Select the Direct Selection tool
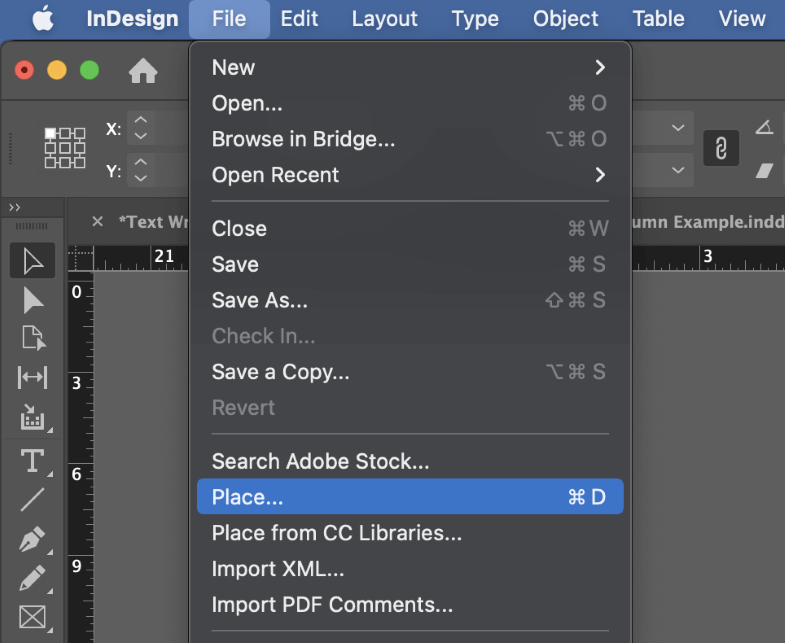 click(x=33, y=300)
